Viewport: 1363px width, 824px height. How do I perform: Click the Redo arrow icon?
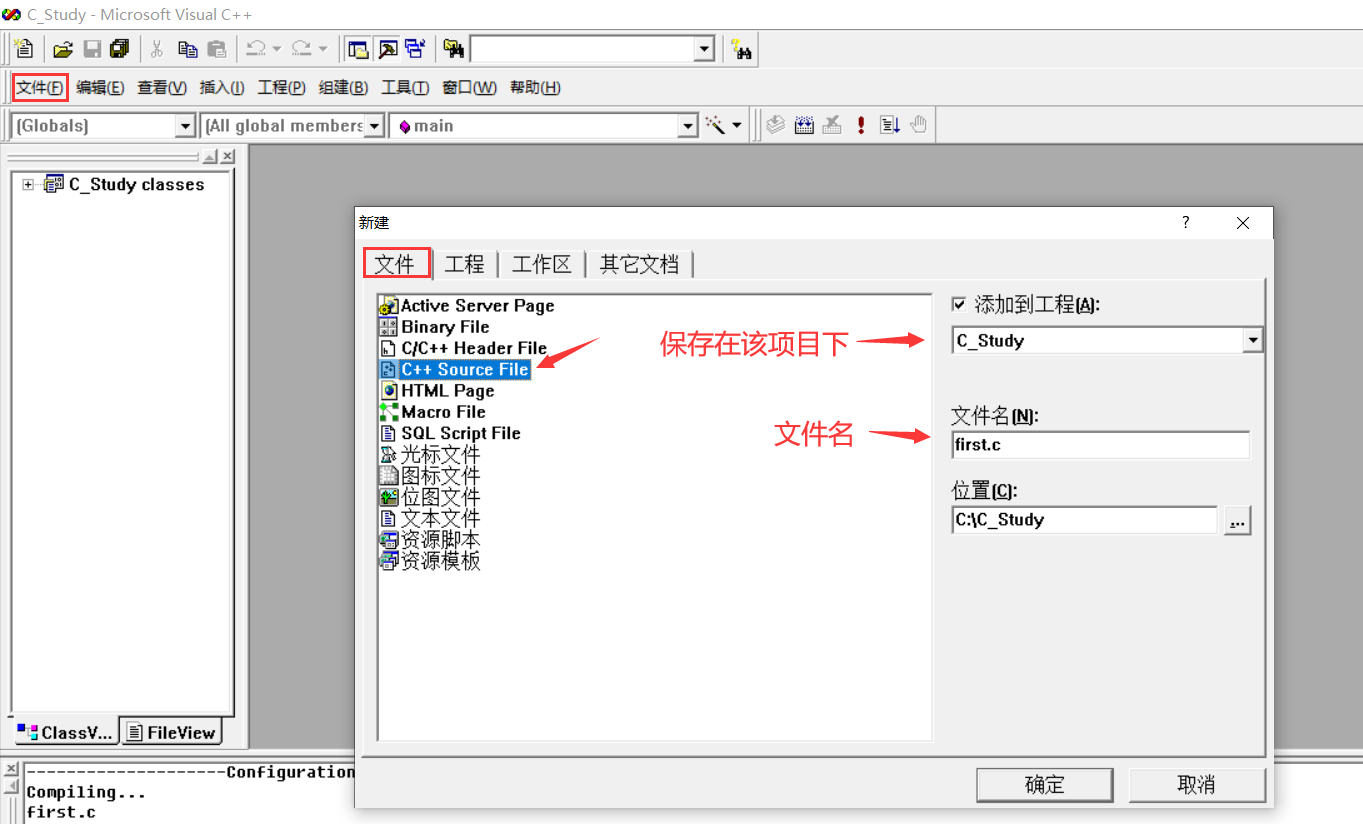[x=301, y=48]
